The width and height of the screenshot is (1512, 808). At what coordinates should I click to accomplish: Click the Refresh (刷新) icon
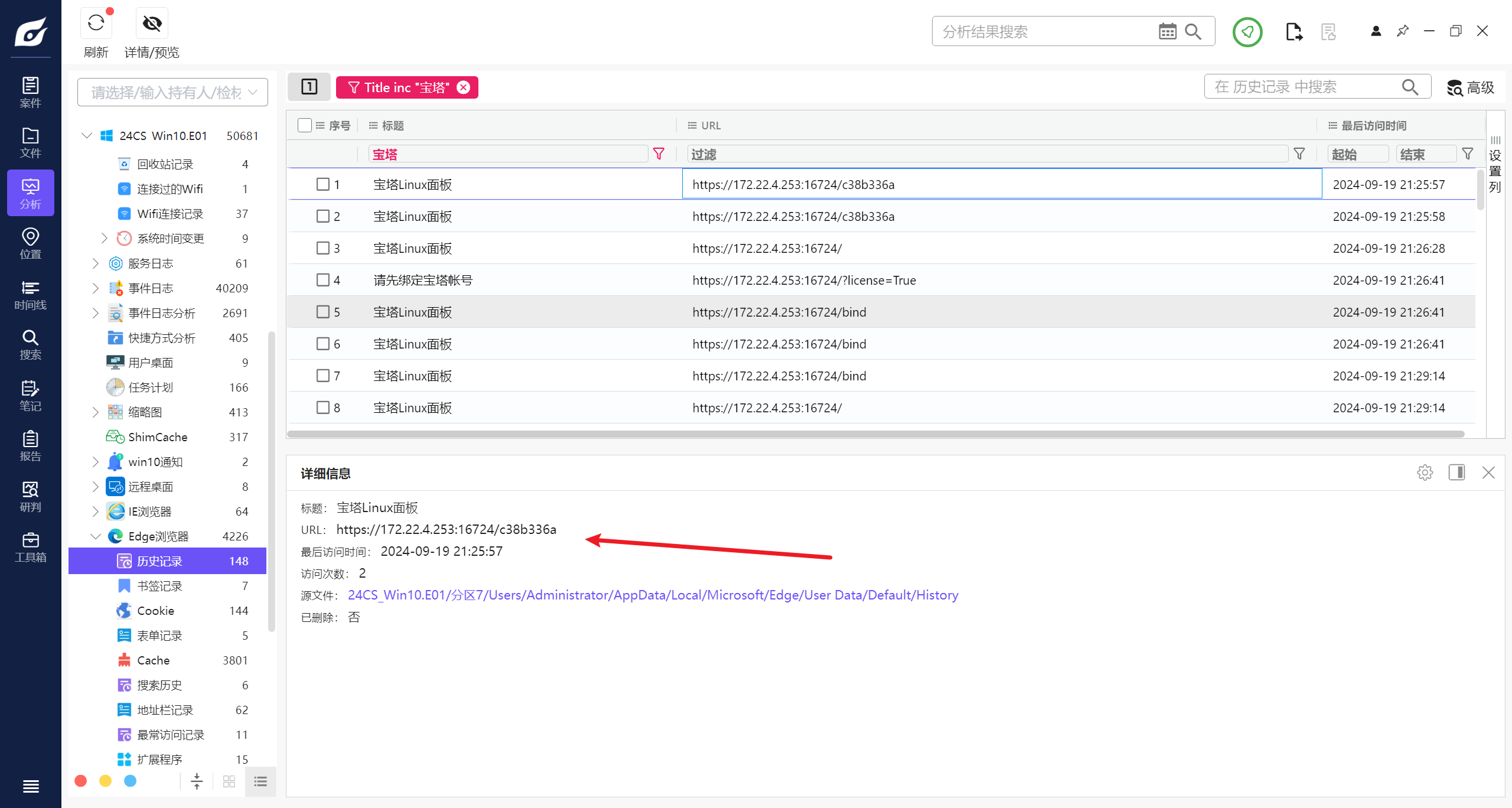pyautogui.click(x=96, y=24)
